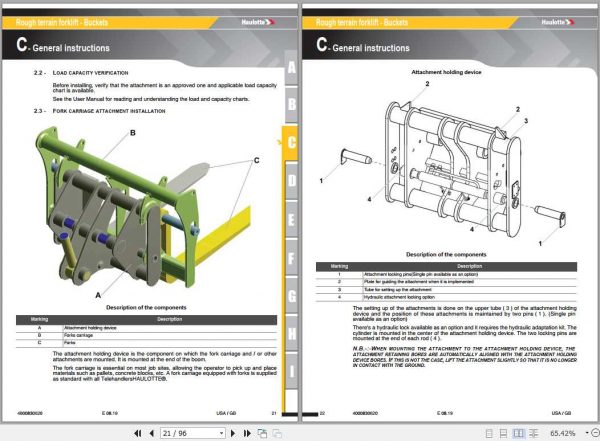The width and height of the screenshot is (600, 441).
Task: Open section tab H on the page margin
Action: 291,333
